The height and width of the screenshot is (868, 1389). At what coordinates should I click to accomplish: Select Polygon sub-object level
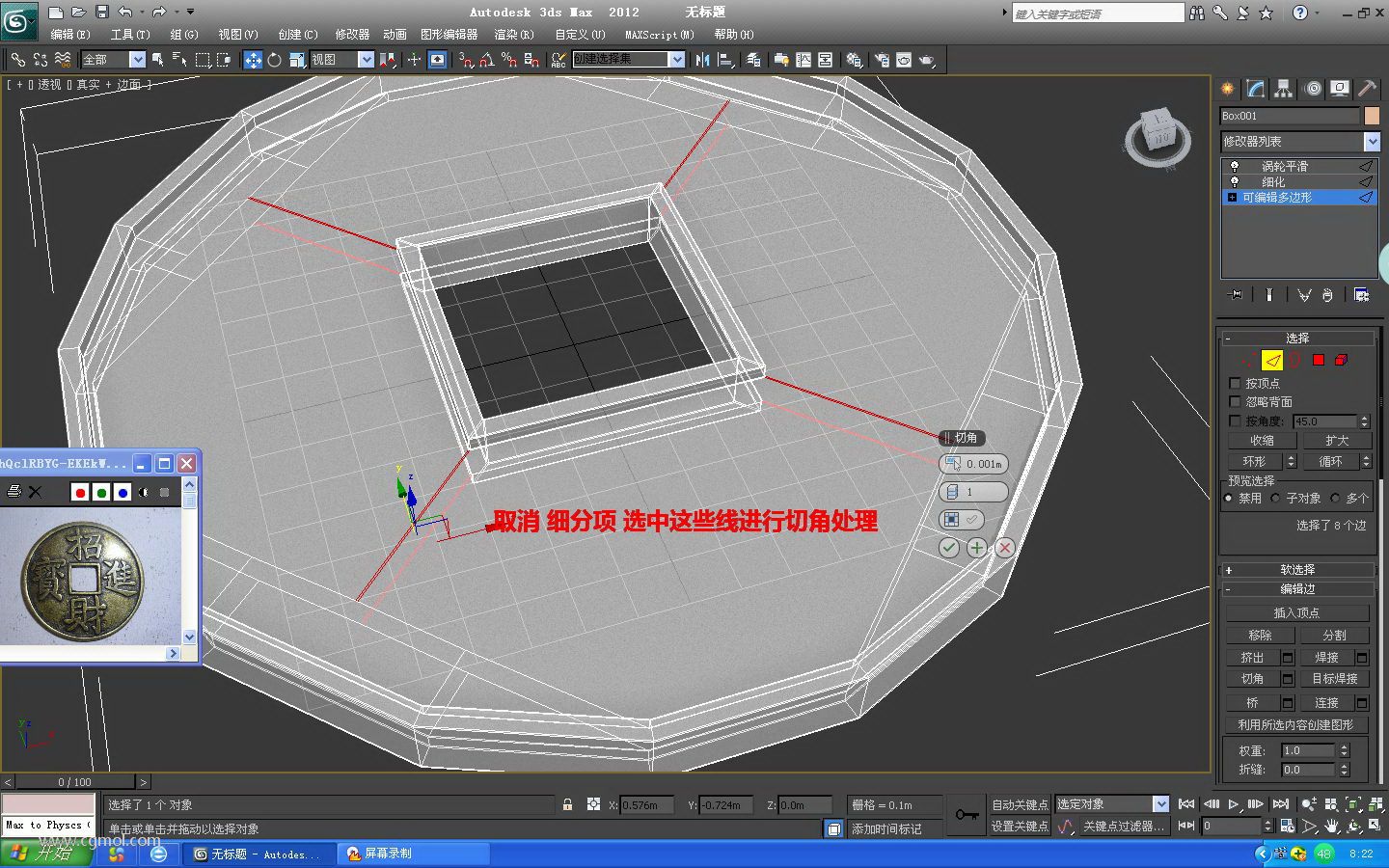click(x=1319, y=360)
